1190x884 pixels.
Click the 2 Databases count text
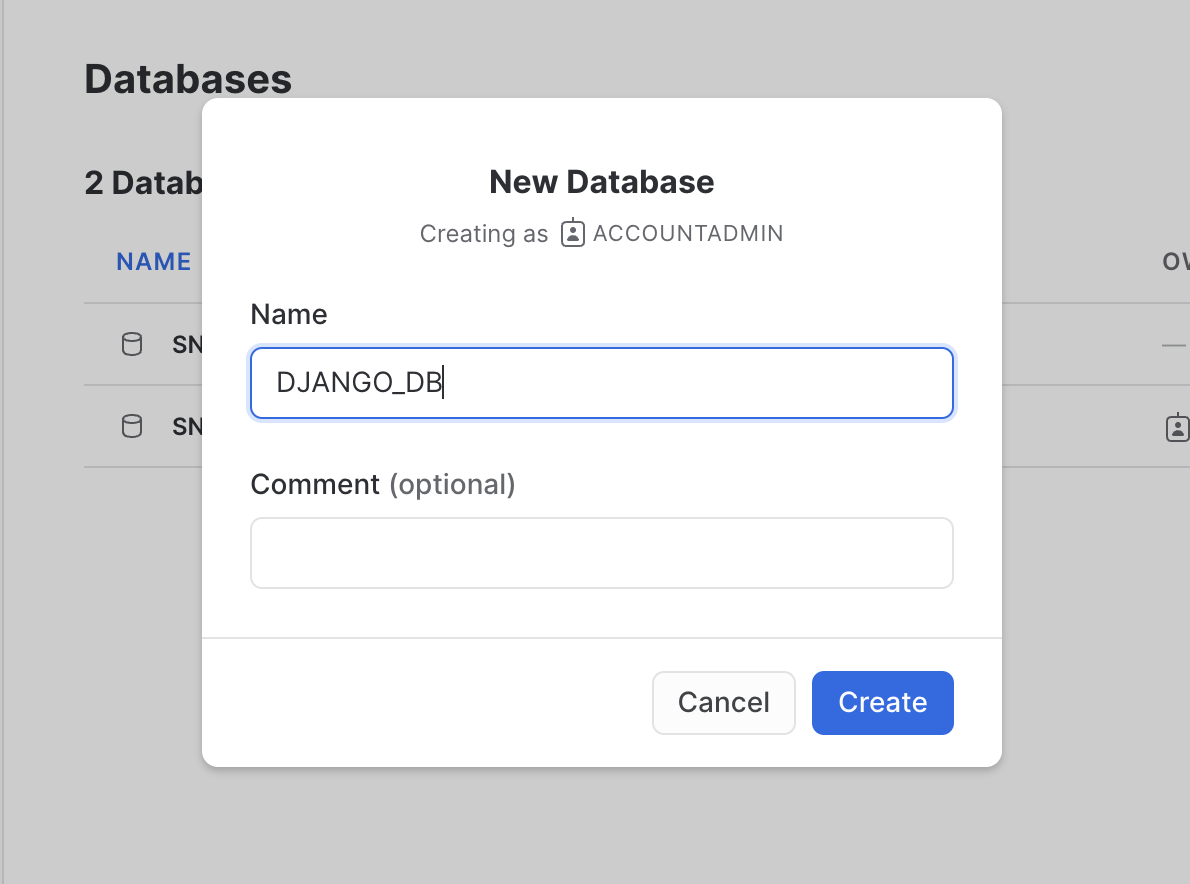point(143,183)
